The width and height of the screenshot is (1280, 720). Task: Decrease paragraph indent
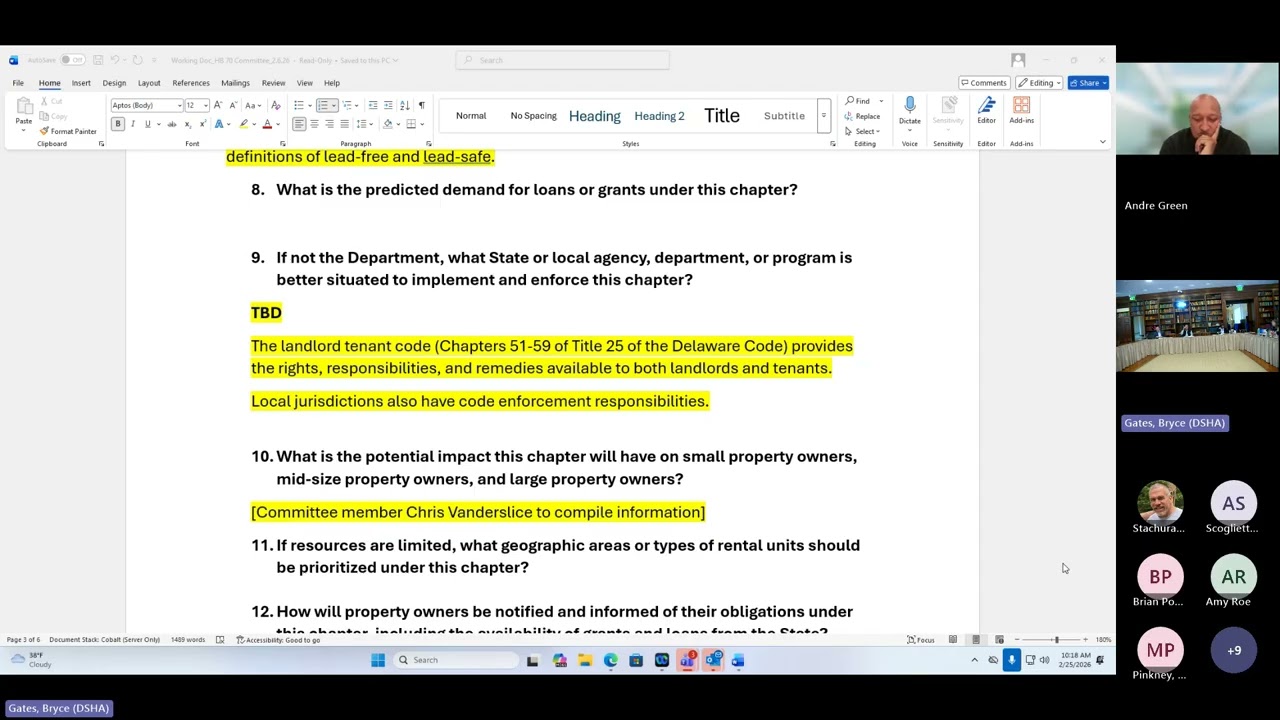[x=373, y=105]
